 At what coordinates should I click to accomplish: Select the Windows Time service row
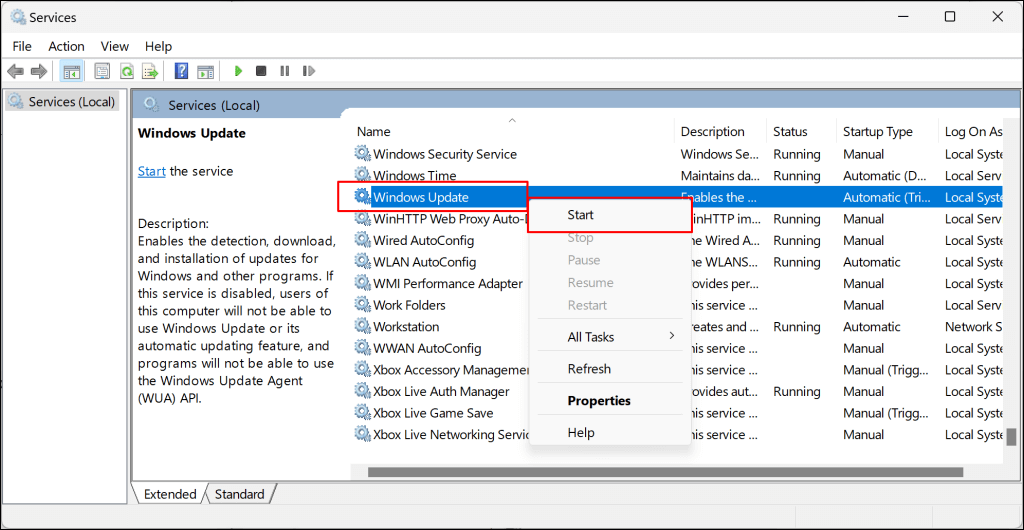(x=414, y=176)
